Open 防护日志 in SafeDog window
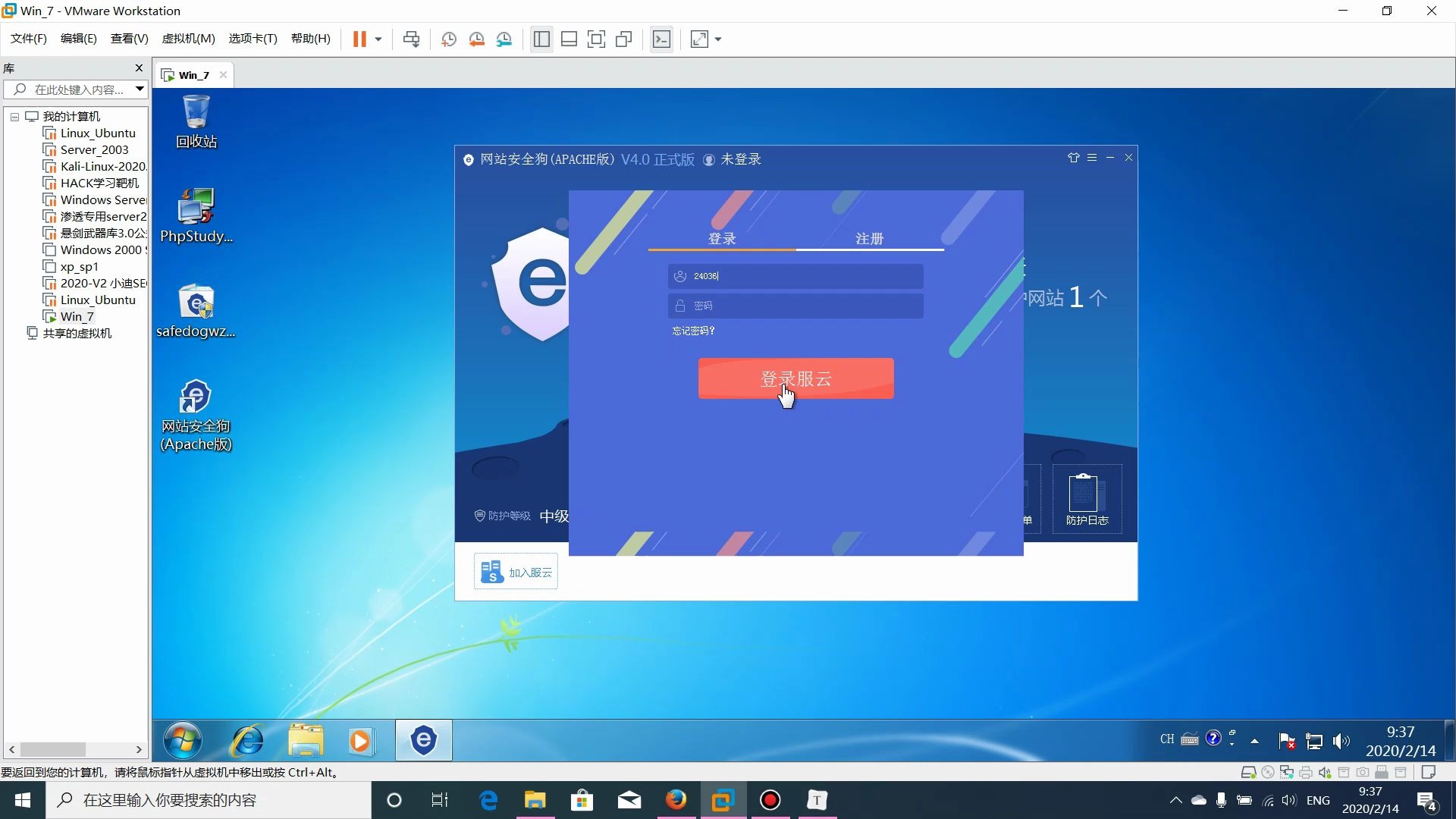1456x819 pixels. (x=1087, y=499)
